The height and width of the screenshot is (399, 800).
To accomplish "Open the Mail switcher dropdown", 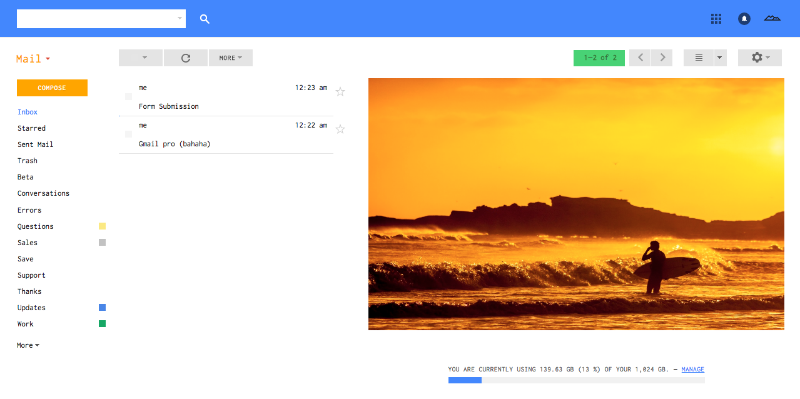I will tap(33, 59).
